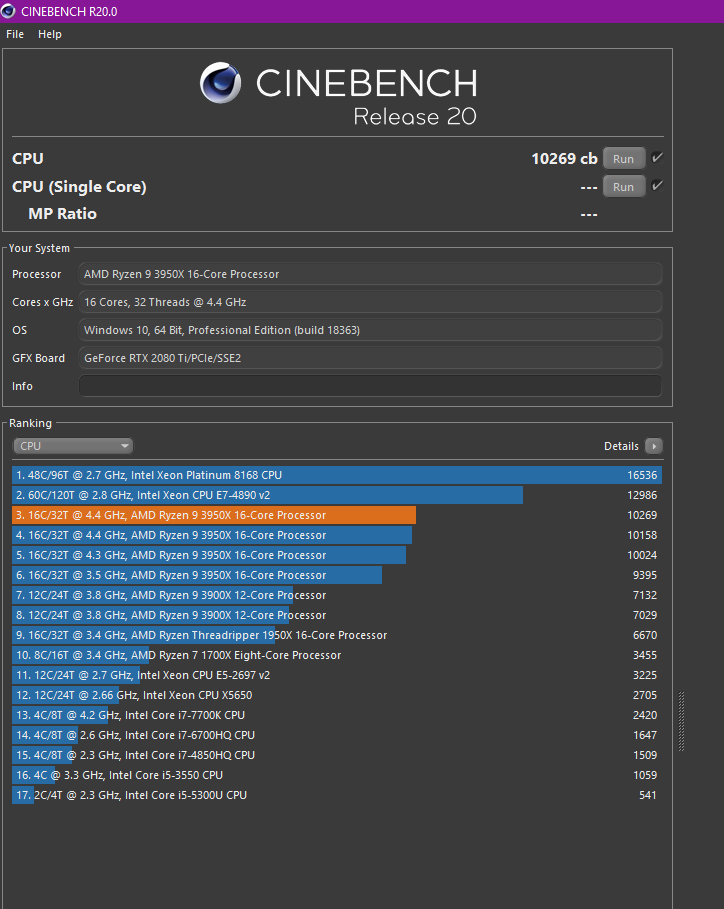724x909 pixels.
Task: Select the Core i5-3550 ranking row
Action: click(x=337, y=775)
